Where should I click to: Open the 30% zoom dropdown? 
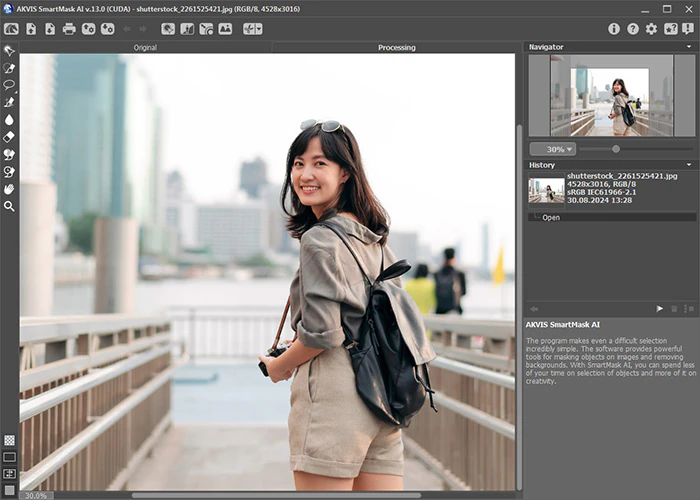coord(553,149)
